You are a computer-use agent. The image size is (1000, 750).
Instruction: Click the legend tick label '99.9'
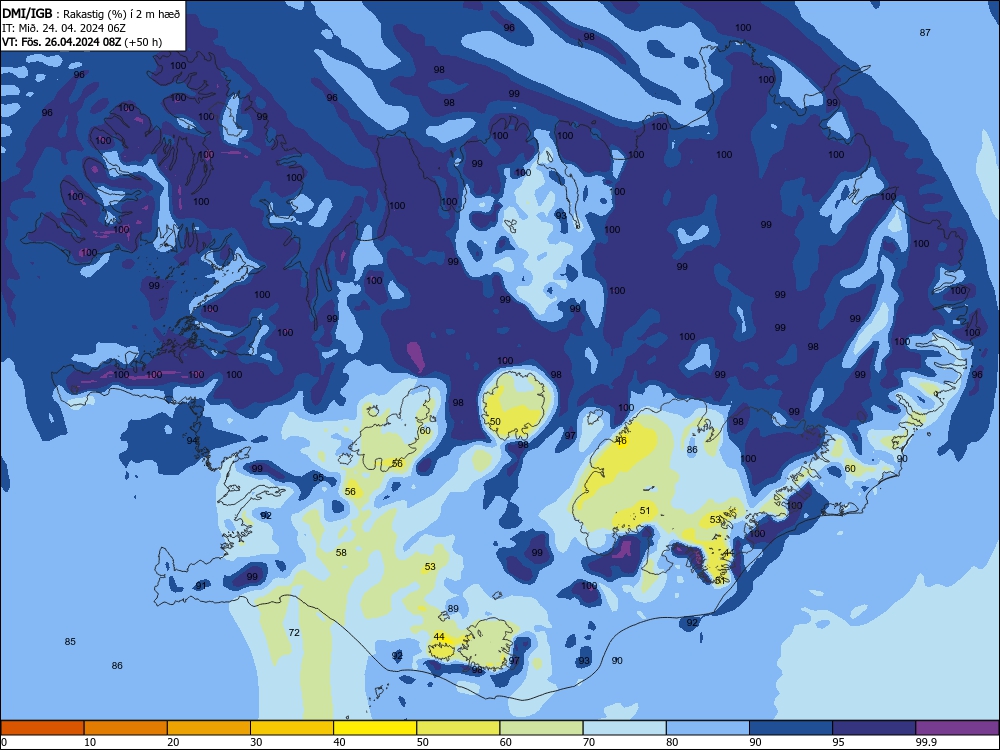(926, 742)
